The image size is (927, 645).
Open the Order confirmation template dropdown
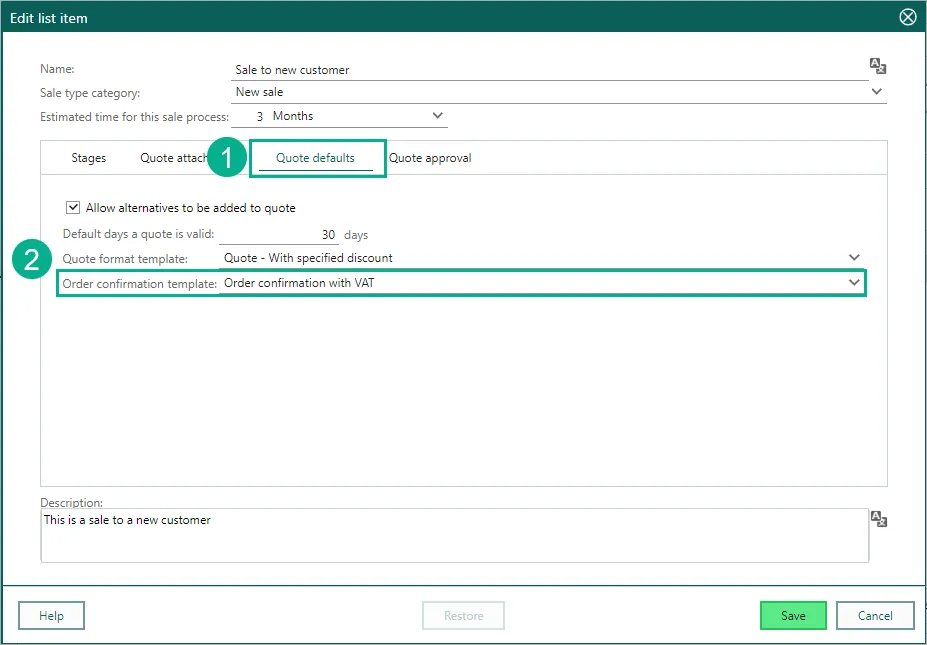coord(854,283)
